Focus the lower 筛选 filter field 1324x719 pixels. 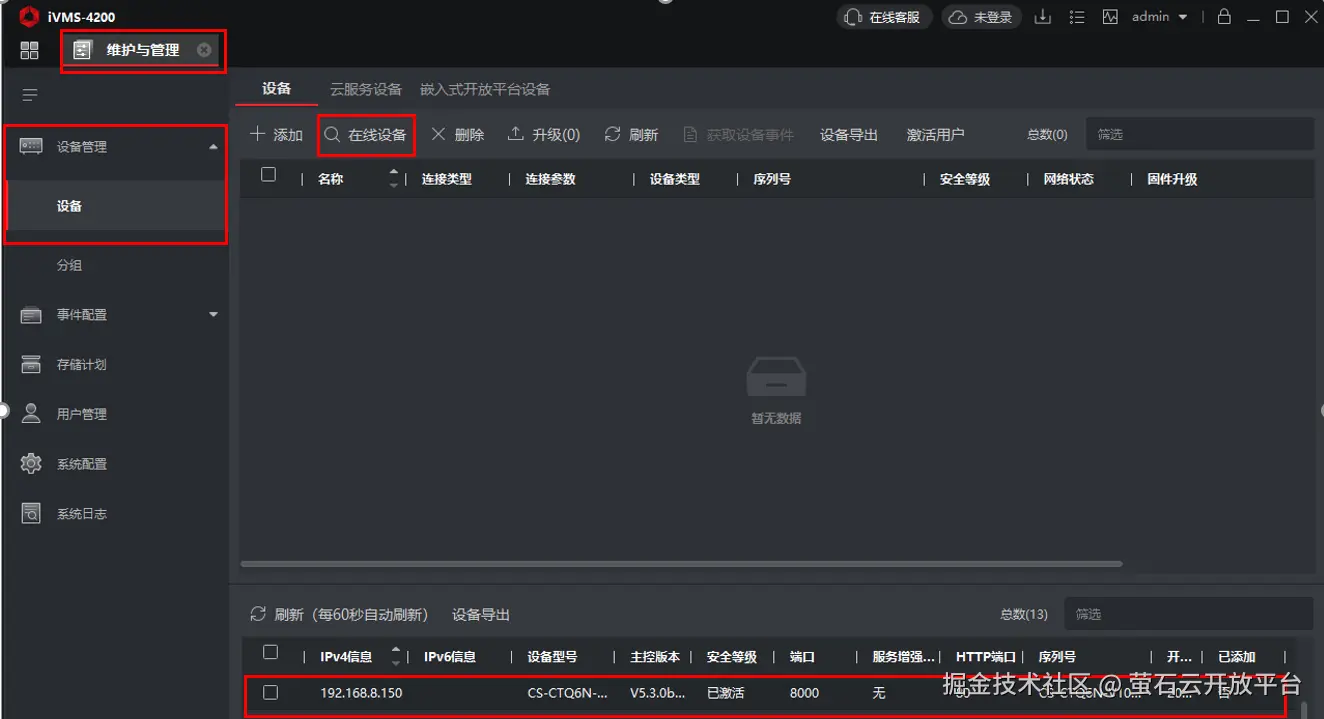(1188, 614)
